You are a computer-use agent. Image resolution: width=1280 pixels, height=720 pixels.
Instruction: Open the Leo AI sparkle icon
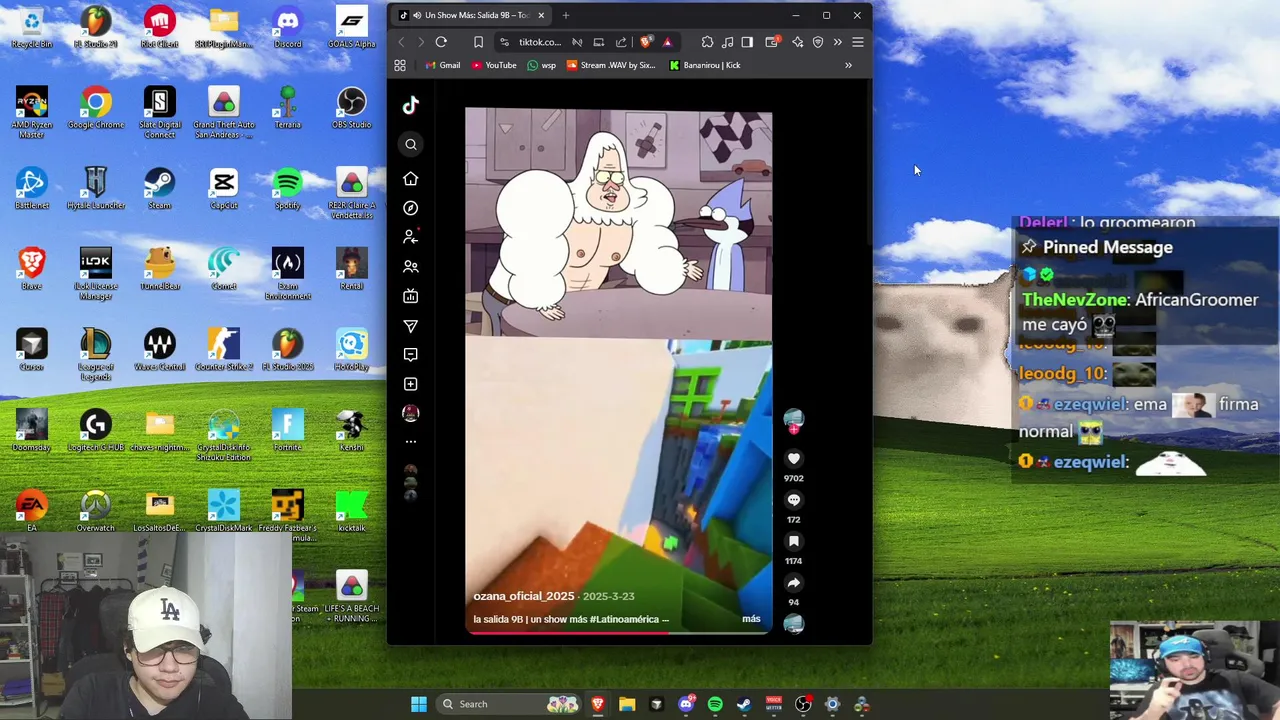[797, 42]
